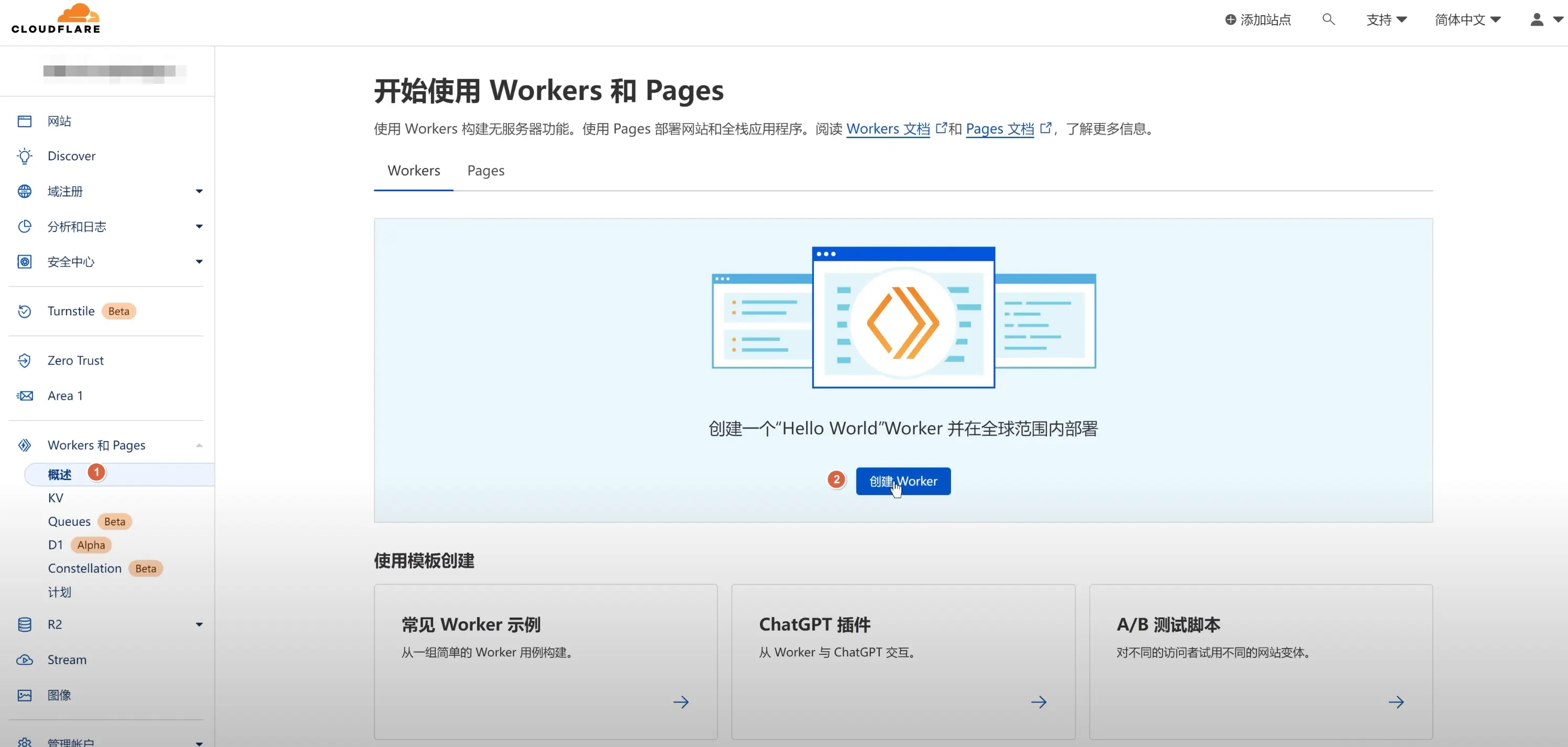
Task: Click the external link icon after Workers 文档
Action: pos(941,128)
